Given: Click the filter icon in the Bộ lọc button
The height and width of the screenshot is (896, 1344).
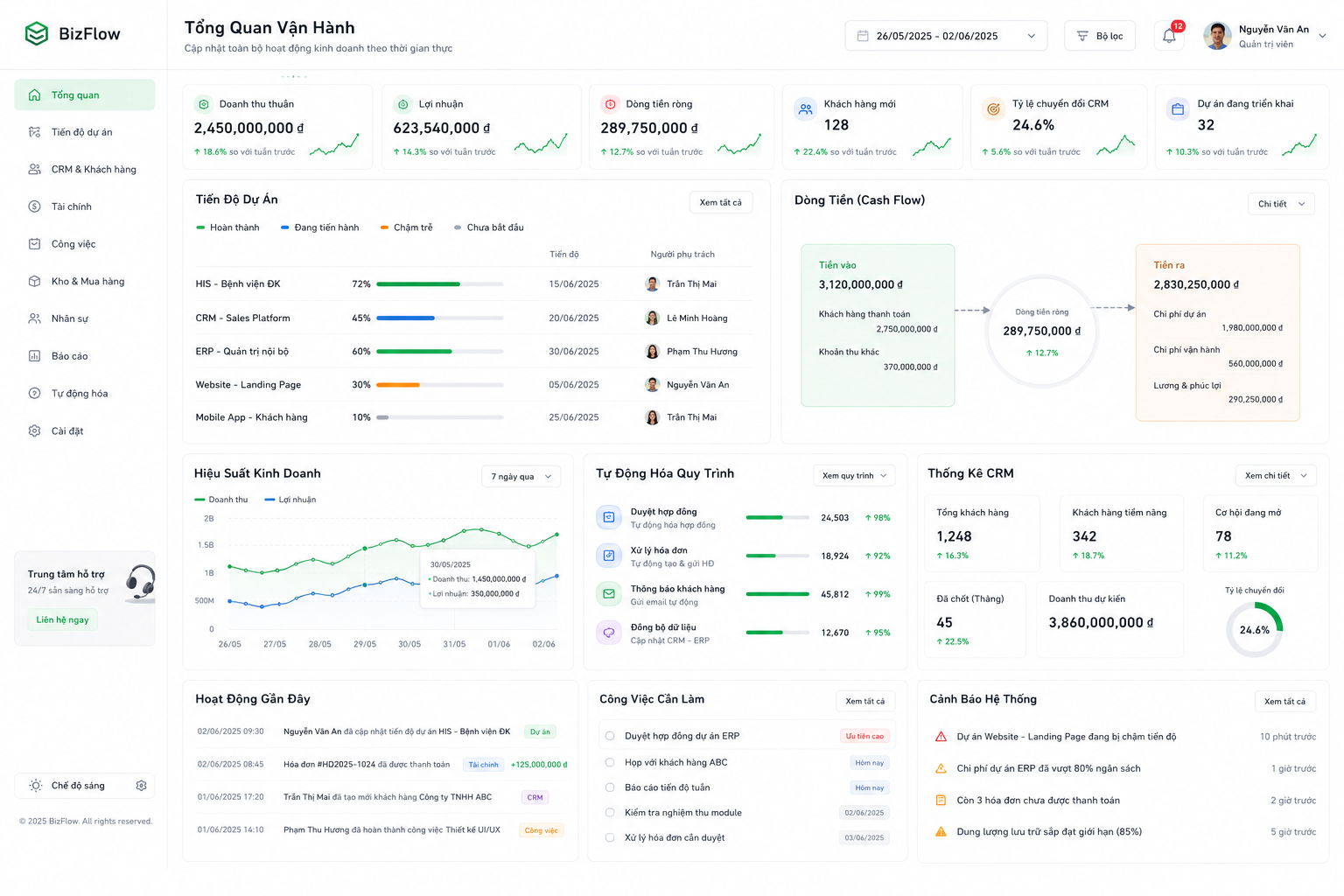Looking at the screenshot, I should (1082, 36).
